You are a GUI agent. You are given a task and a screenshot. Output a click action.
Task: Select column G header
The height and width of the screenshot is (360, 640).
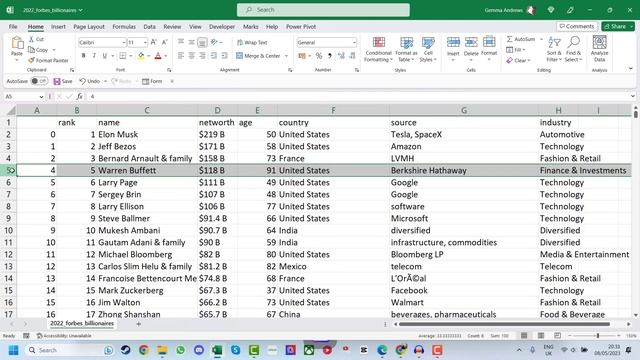coord(464,110)
